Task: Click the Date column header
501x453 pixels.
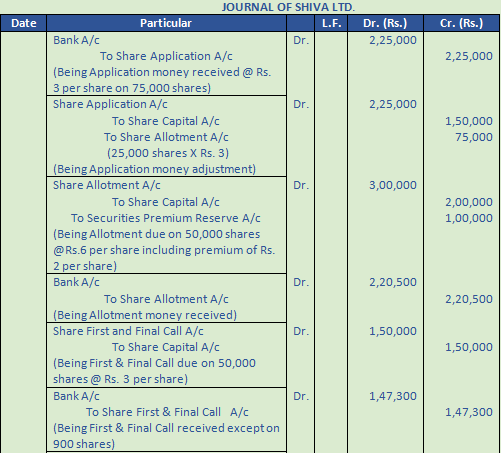Action: pos(23,23)
